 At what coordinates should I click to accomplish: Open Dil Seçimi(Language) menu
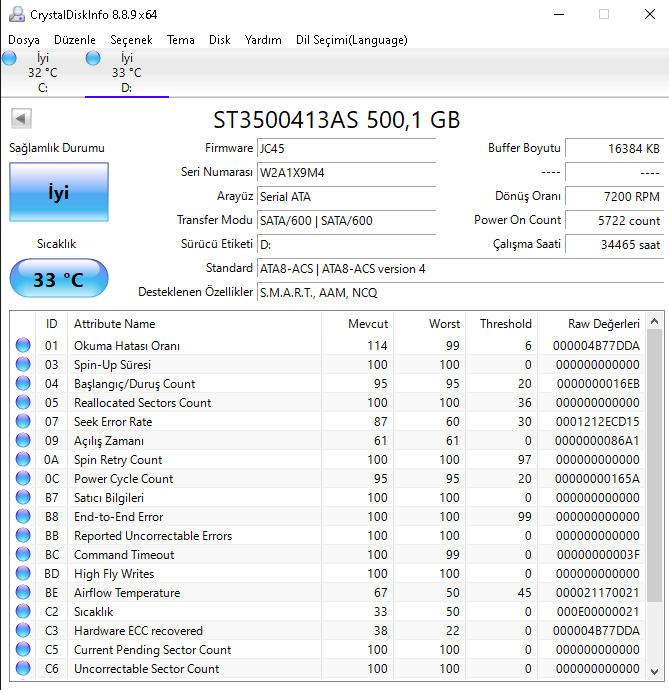[x=351, y=40]
